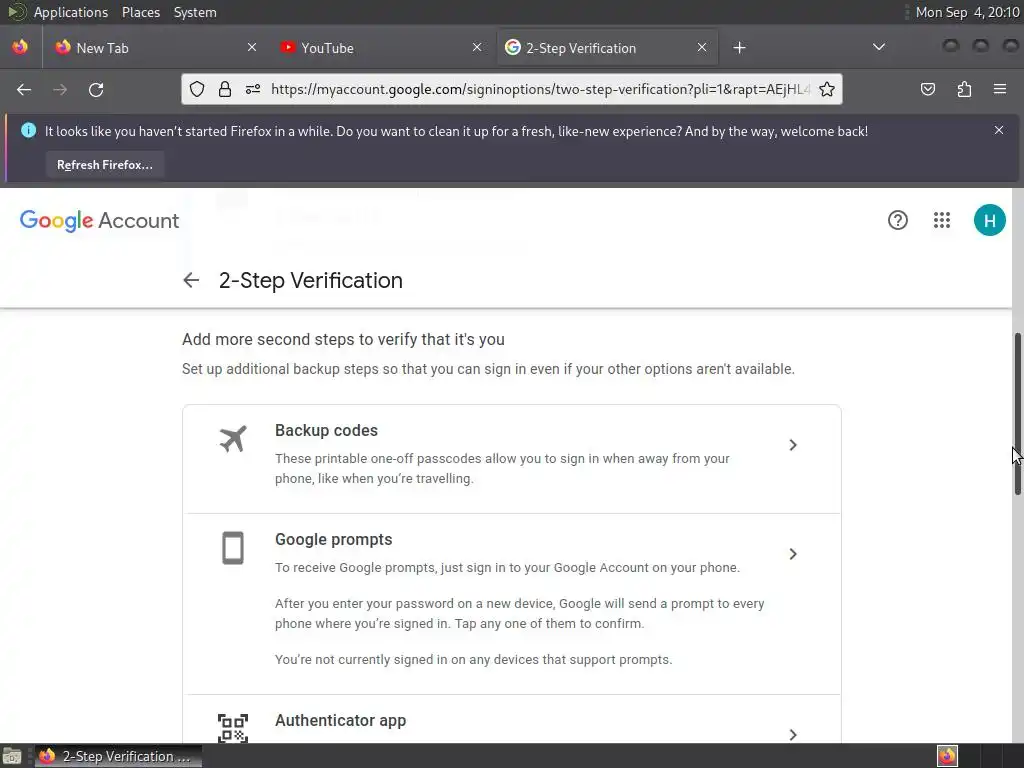Open the Applications menu

[x=71, y=12]
